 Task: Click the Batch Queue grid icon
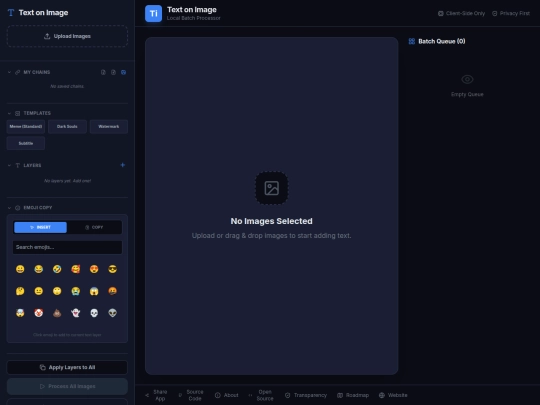coord(412,41)
